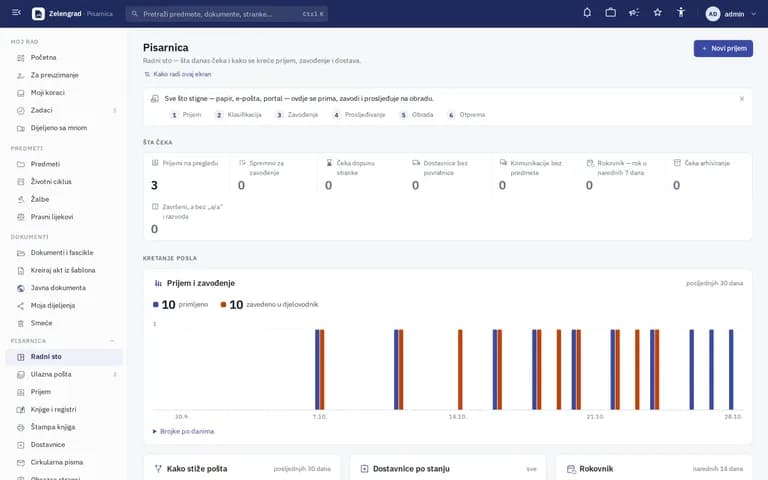Image resolution: width=768 pixels, height=480 pixels.
Task: Click the Novi prijem button
Action: point(723,48)
